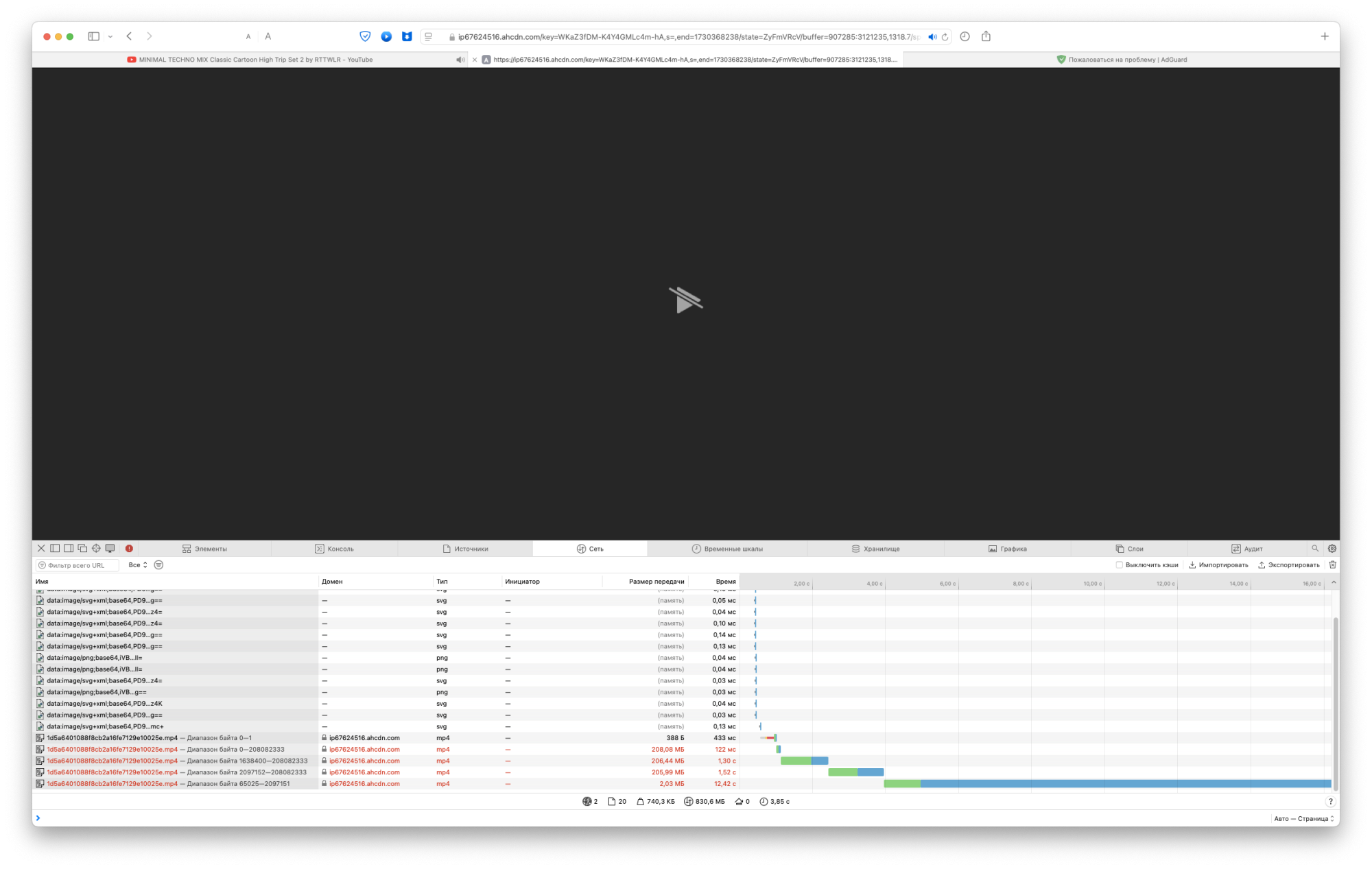Open the Все resource type dropdown
The height and width of the screenshot is (869, 1372).
click(134, 564)
